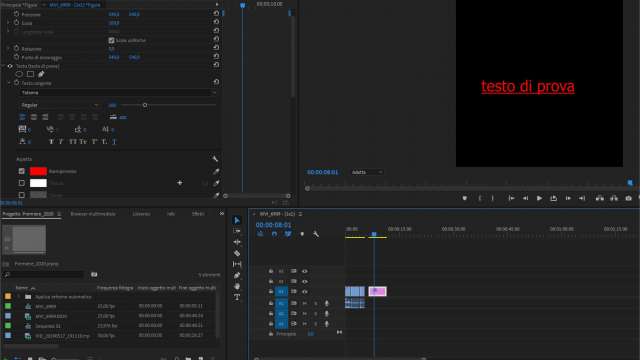Pick fill color with the red swatch eyedropper
Screen dimensions: 640x360
(216, 171)
